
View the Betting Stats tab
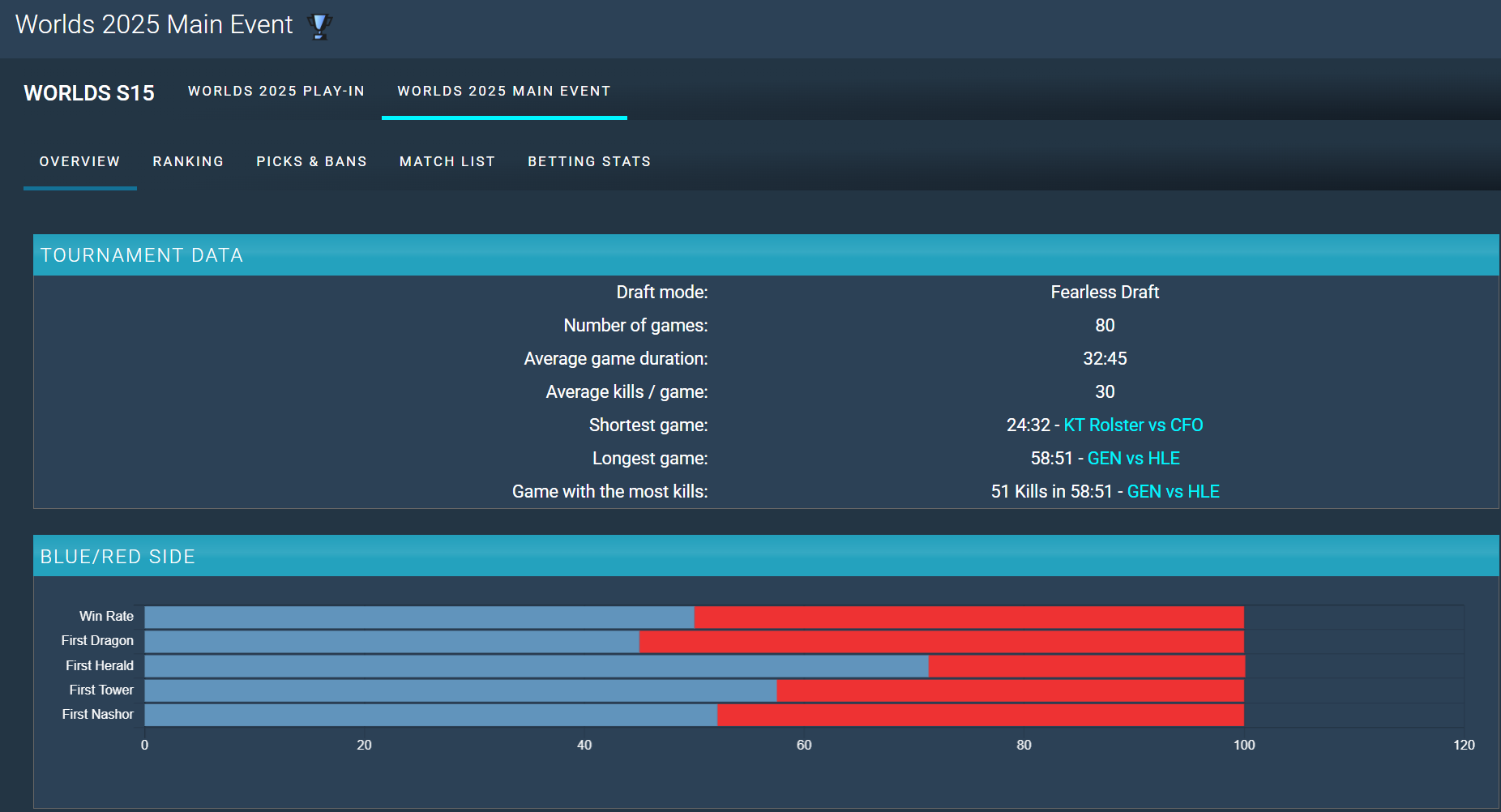pyautogui.click(x=589, y=162)
